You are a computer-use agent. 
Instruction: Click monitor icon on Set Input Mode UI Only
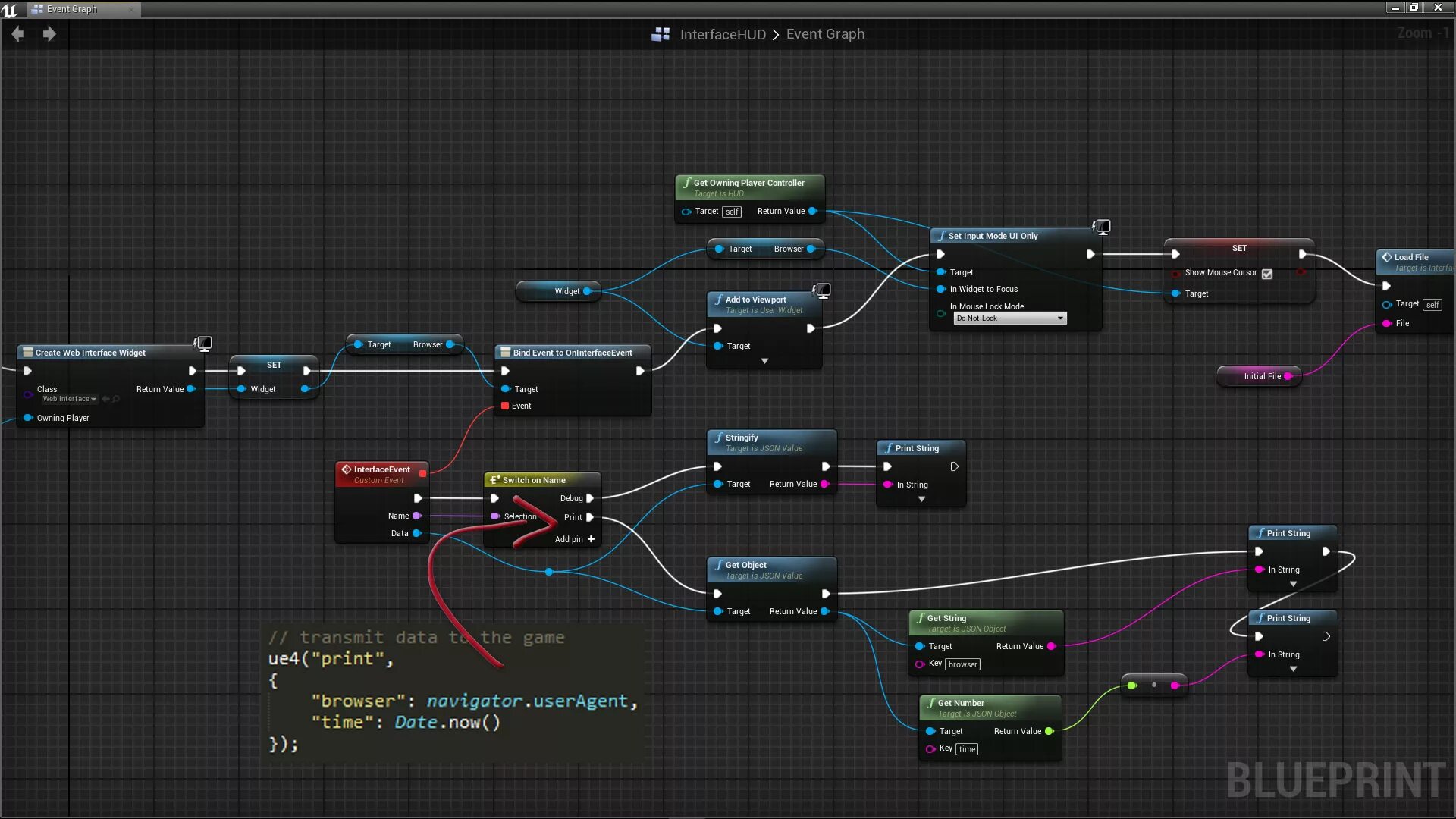1102,226
